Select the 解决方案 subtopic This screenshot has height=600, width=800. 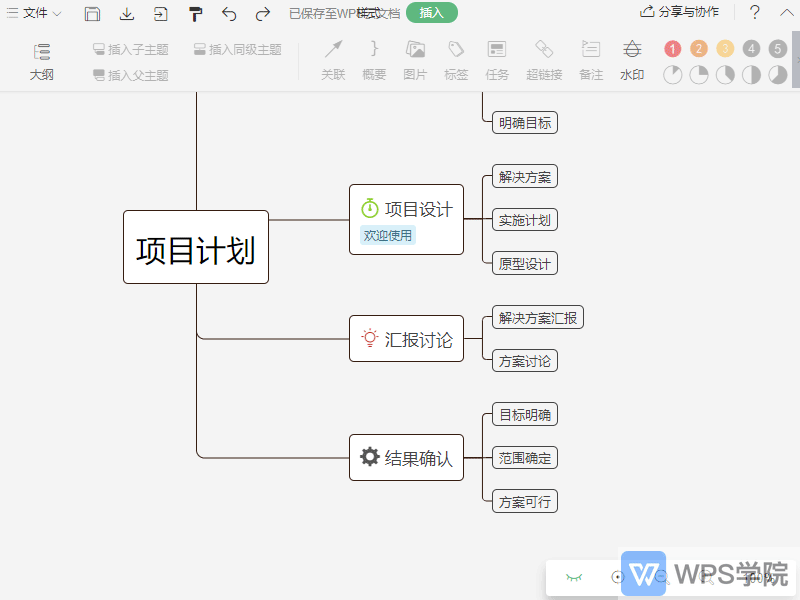pyautogui.click(x=524, y=177)
